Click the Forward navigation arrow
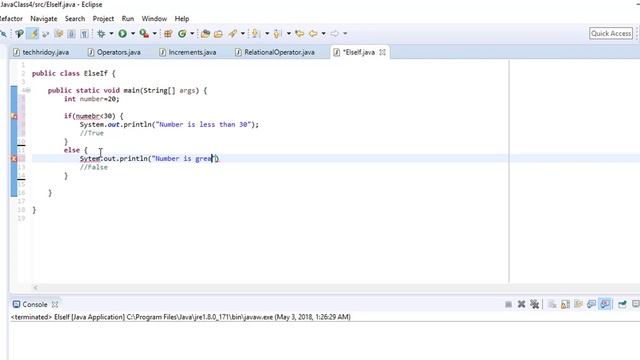The width and height of the screenshot is (640, 360). point(335,33)
